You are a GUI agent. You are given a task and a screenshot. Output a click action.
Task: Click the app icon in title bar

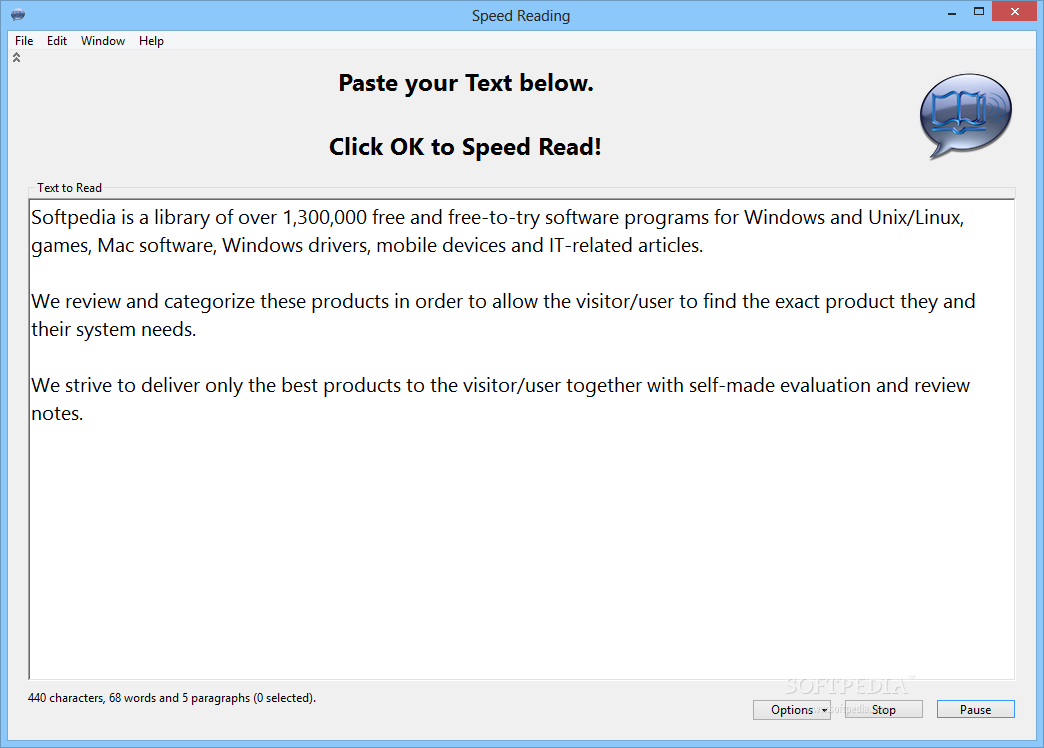(x=18, y=15)
